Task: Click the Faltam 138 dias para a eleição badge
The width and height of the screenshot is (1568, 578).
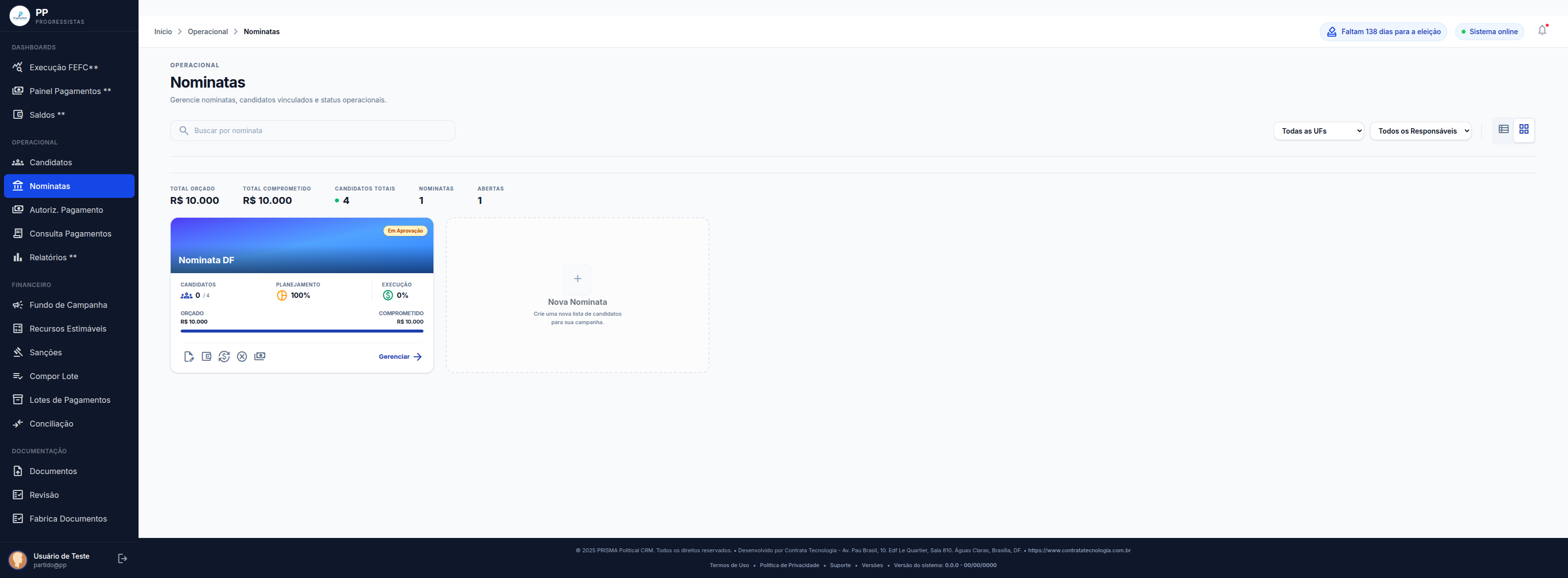Action: 1383,32
